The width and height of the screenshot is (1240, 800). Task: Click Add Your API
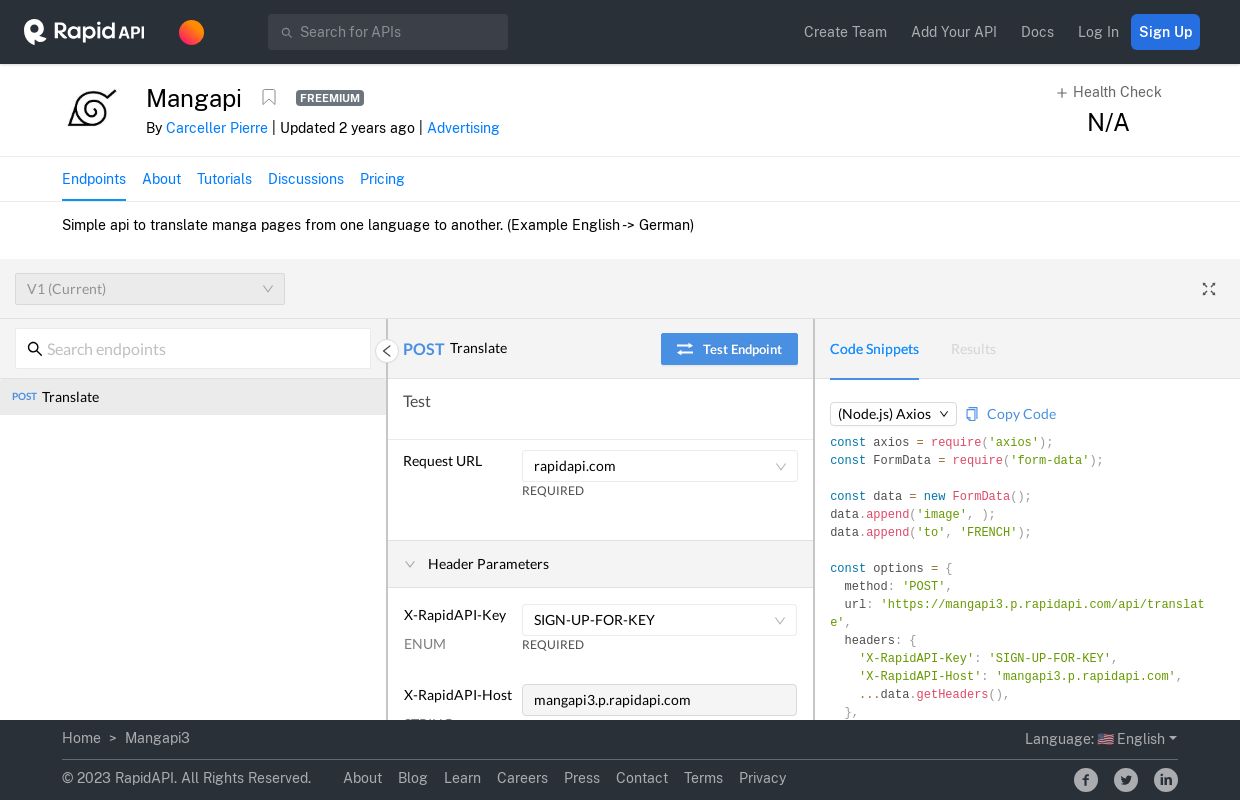tap(954, 32)
